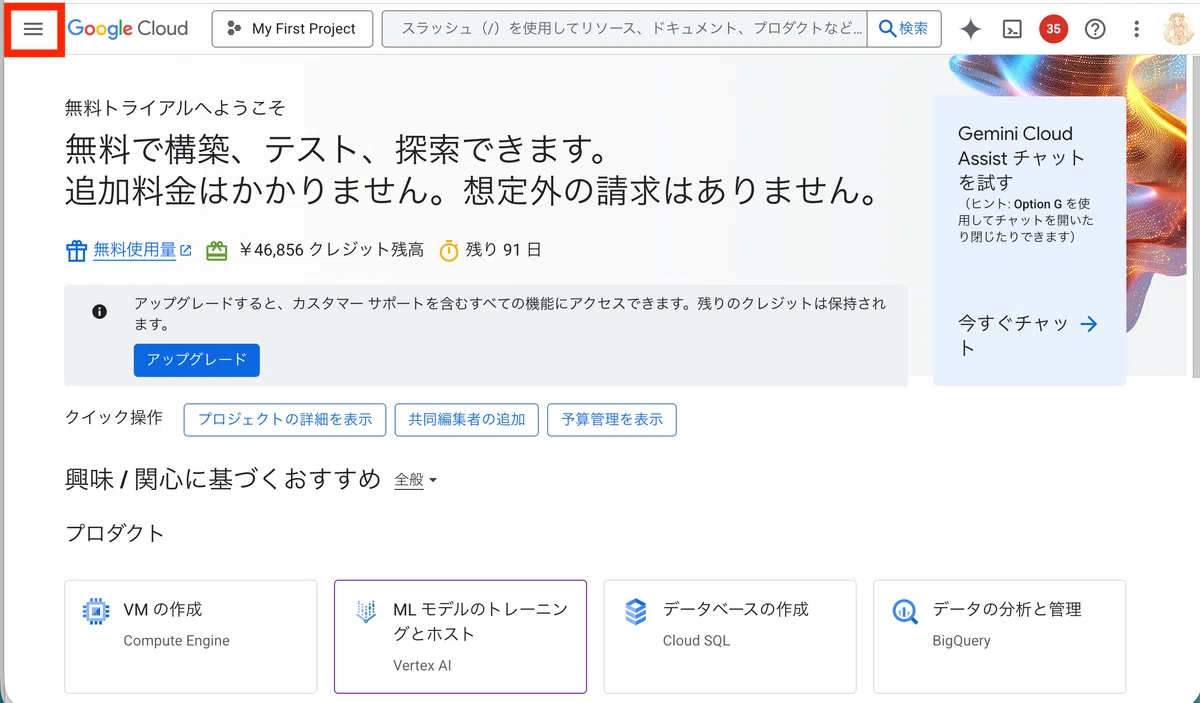Click the page vertical scrollbar
Image resolution: width=1200 pixels, height=703 pixels.
[x=1196, y=215]
